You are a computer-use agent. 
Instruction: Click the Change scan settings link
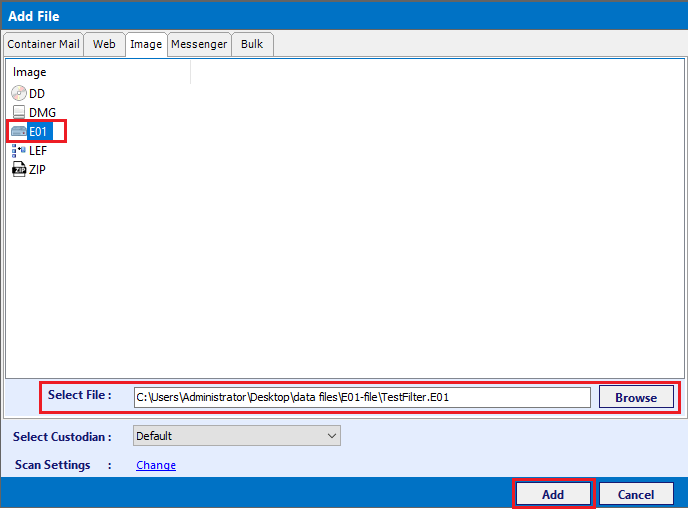coord(156,465)
